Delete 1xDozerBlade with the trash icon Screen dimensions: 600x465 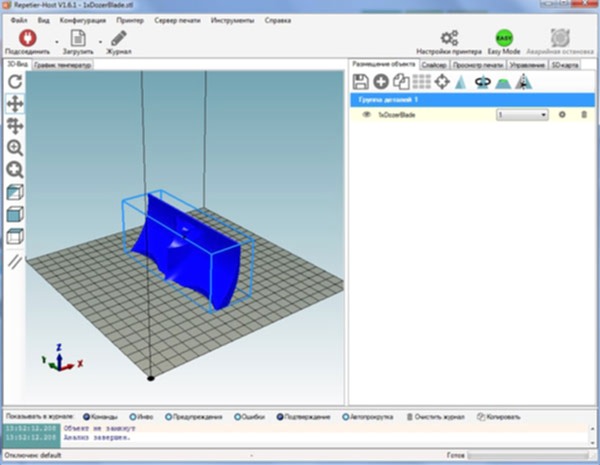tap(585, 116)
